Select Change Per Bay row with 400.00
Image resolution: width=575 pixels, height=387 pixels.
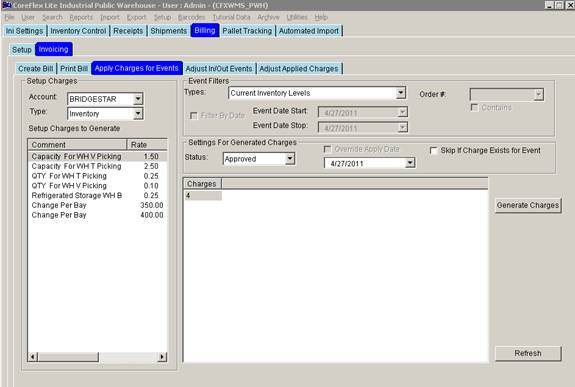[x=98, y=215]
